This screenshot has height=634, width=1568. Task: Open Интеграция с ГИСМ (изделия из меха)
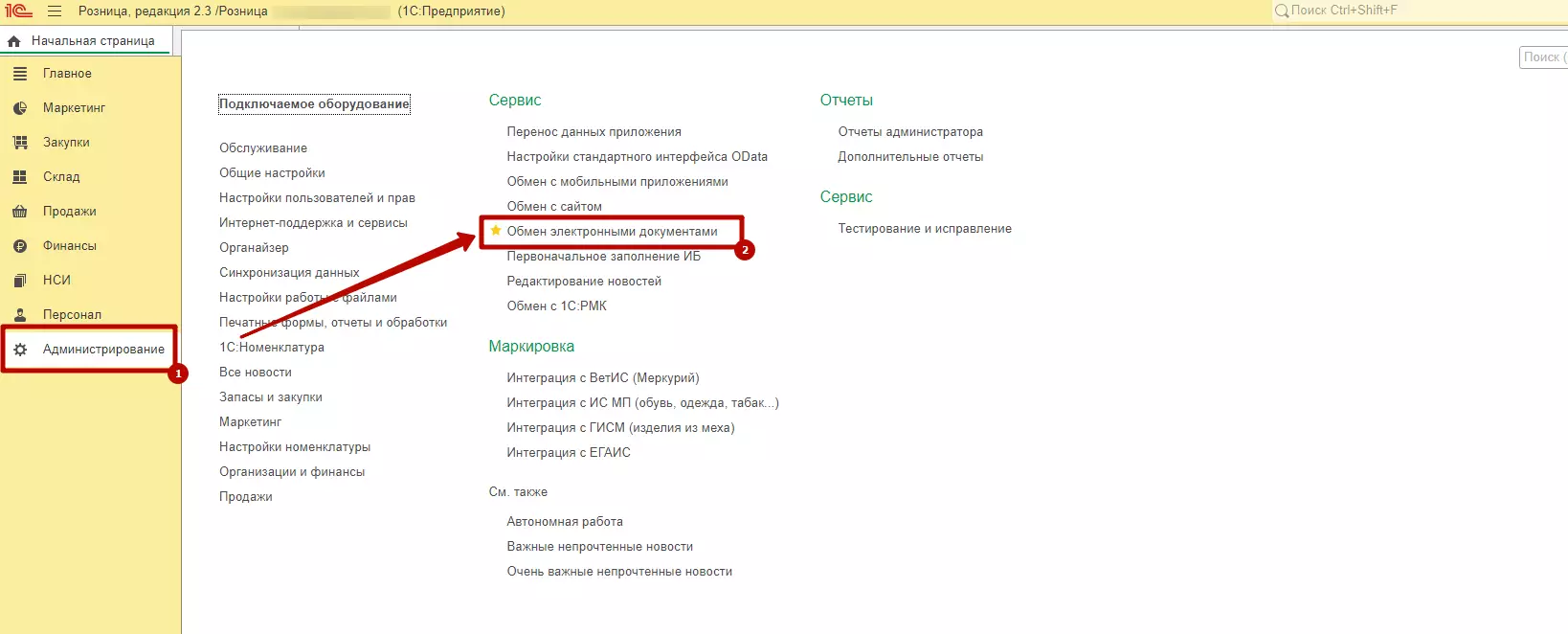[621, 428]
